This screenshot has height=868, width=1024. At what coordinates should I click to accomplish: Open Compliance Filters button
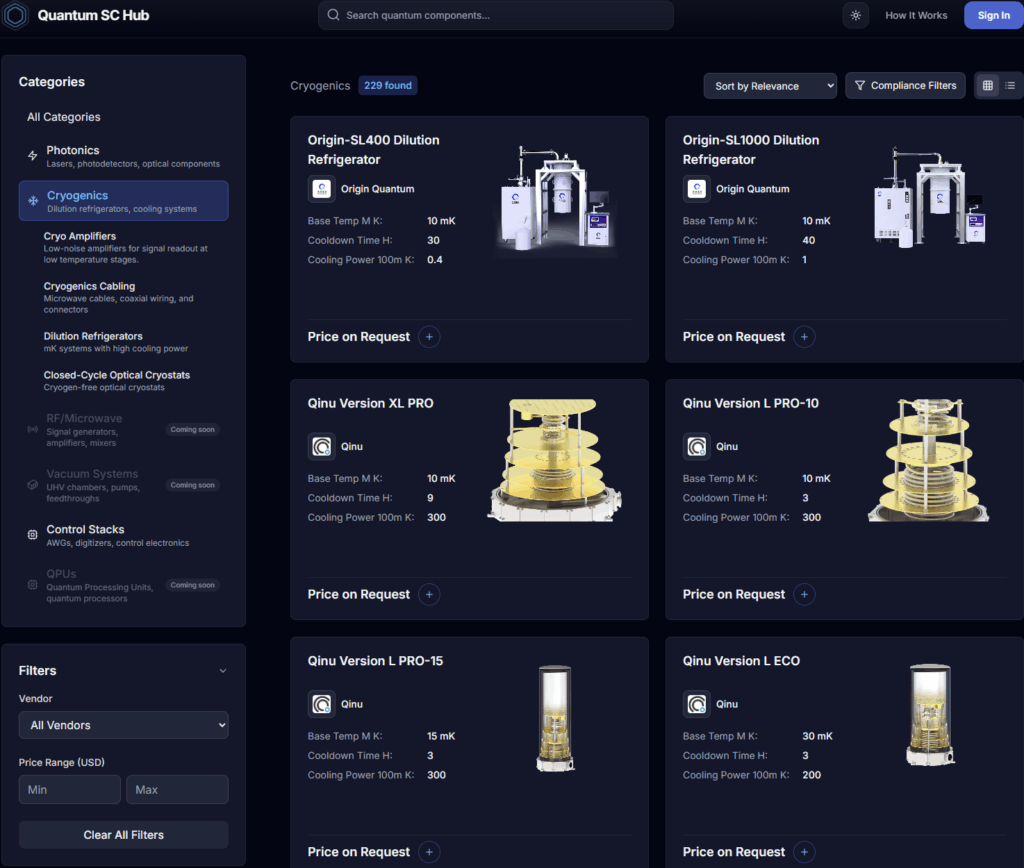(x=905, y=86)
